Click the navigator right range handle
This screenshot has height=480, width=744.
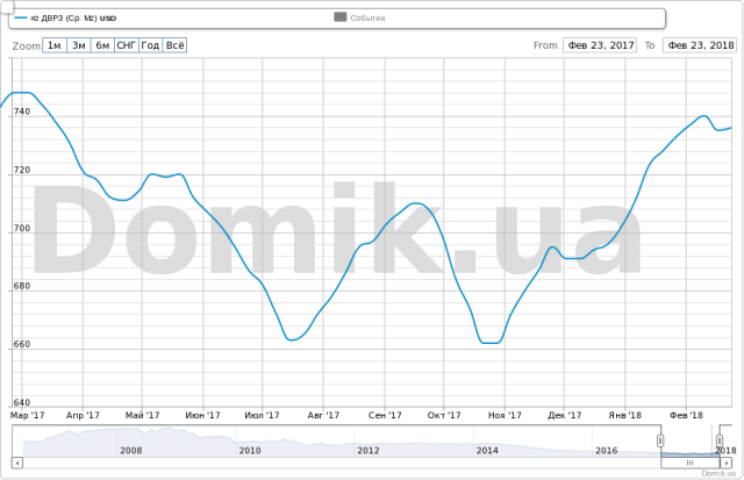pos(719,441)
